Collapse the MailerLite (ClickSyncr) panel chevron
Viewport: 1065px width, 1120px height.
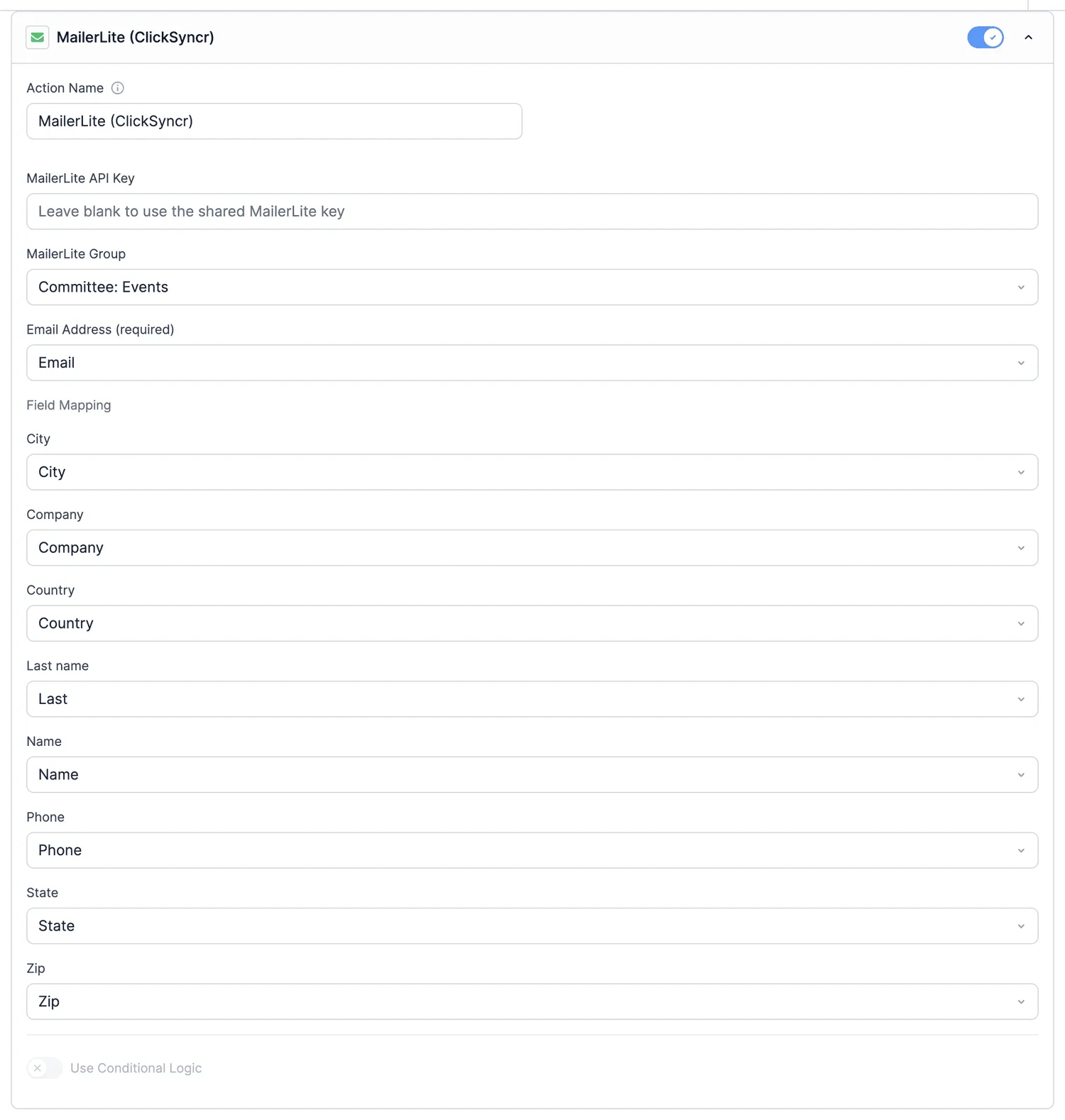1028,38
